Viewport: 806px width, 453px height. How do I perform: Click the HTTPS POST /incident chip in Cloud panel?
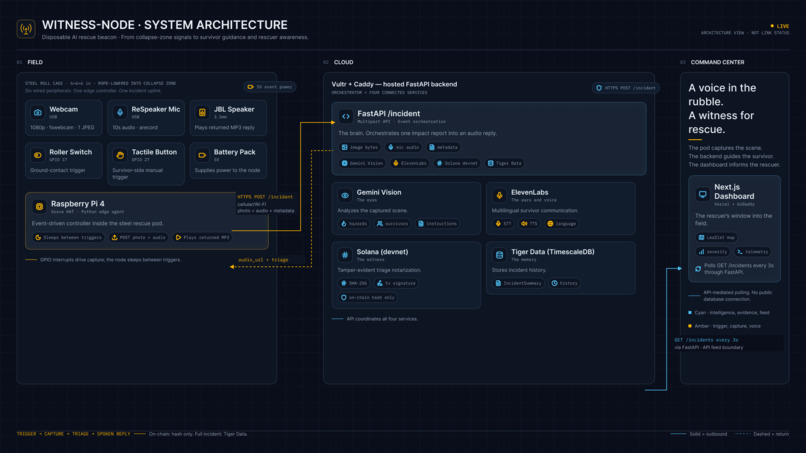click(x=626, y=88)
